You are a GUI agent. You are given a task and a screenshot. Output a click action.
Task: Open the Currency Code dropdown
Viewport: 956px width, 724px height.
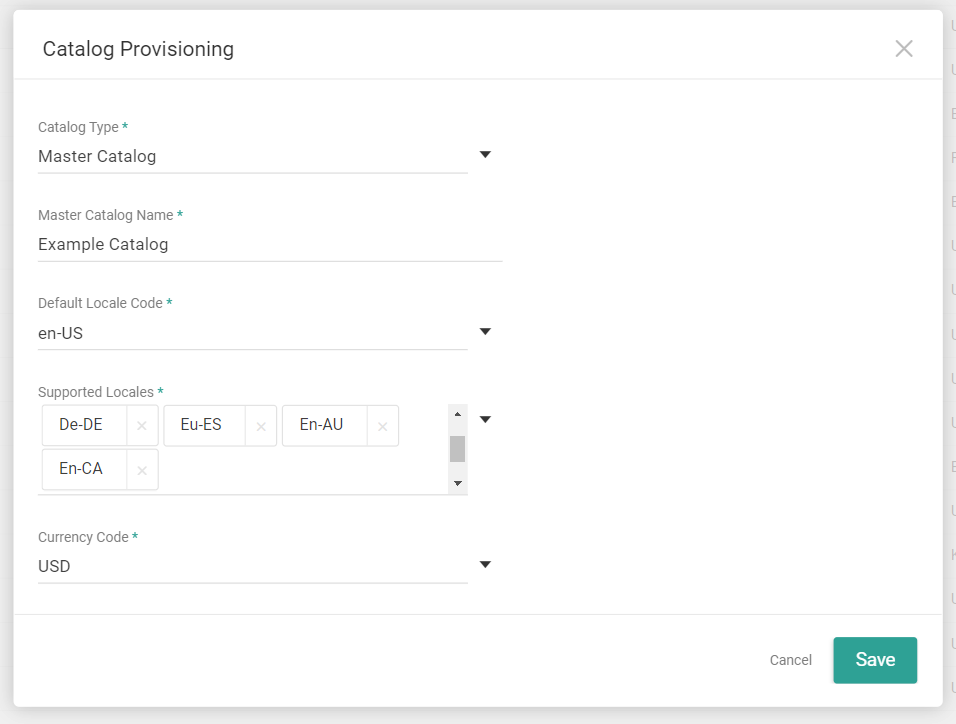point(485,564)
